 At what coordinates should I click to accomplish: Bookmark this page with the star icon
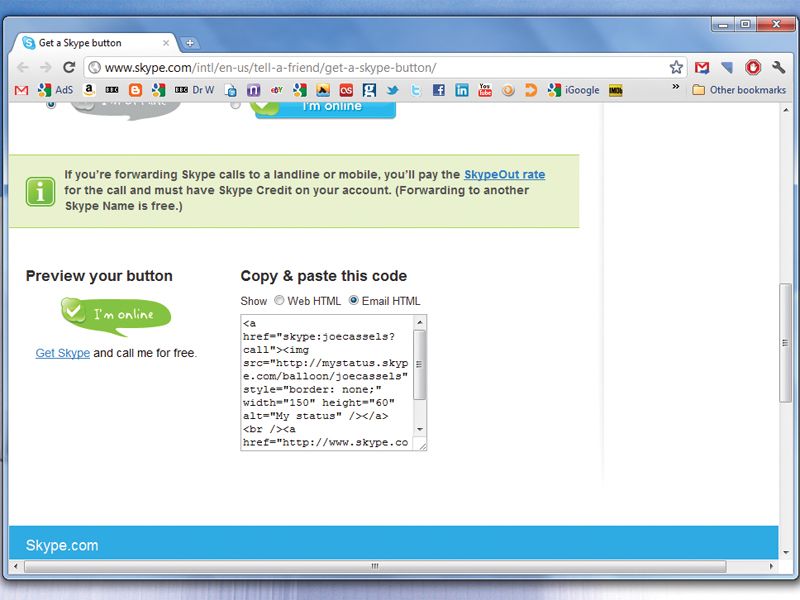point(676,67)
